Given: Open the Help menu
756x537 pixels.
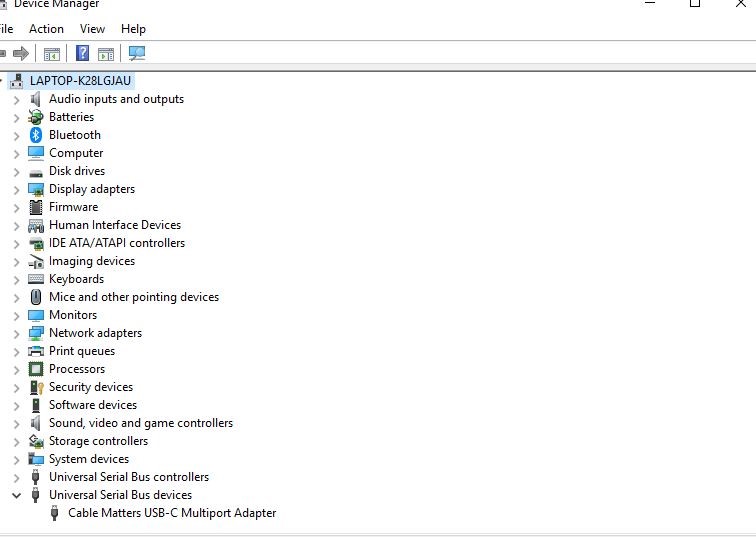Looking at the screenshot, I should coord(133,29).
